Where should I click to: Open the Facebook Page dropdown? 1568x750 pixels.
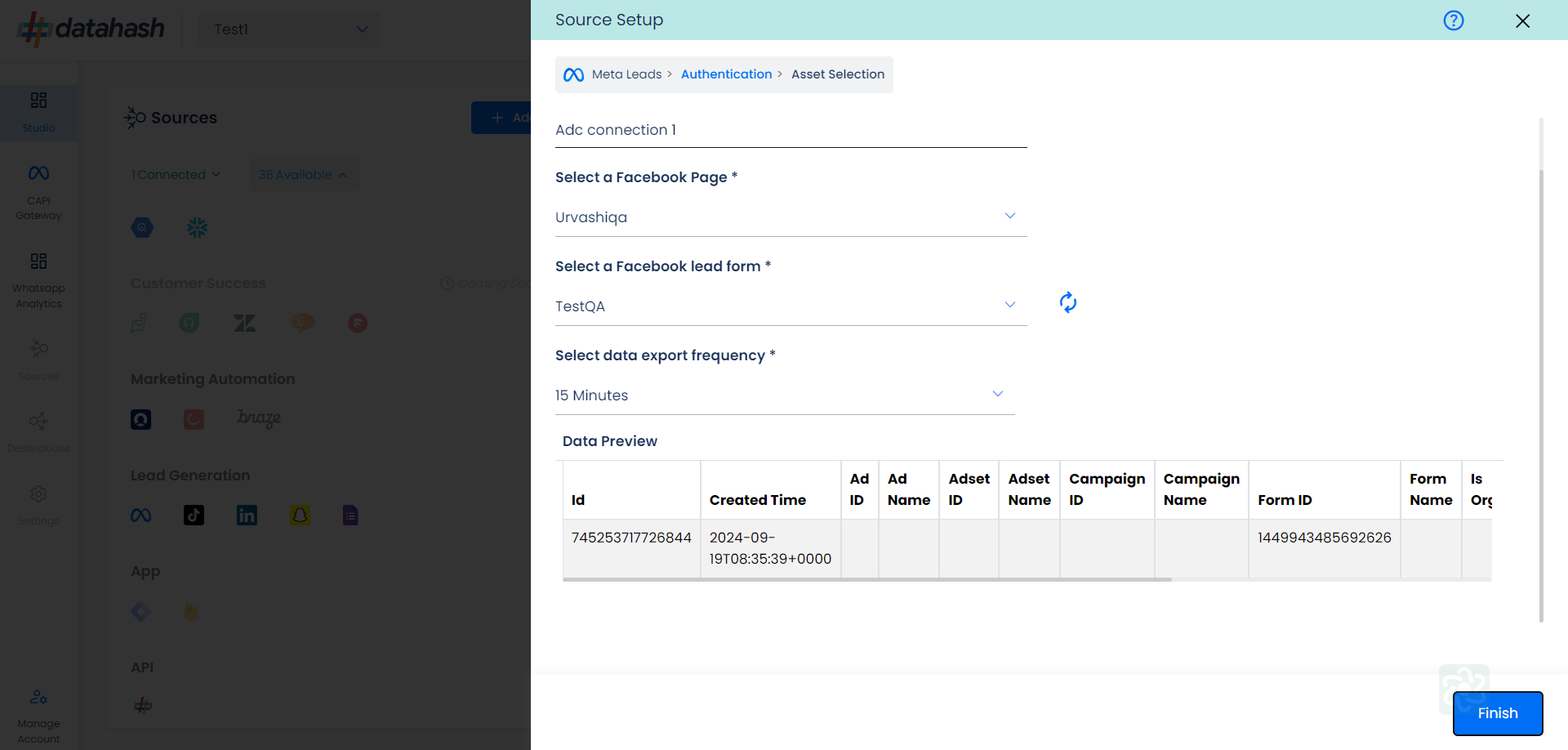tap(791, 217)
